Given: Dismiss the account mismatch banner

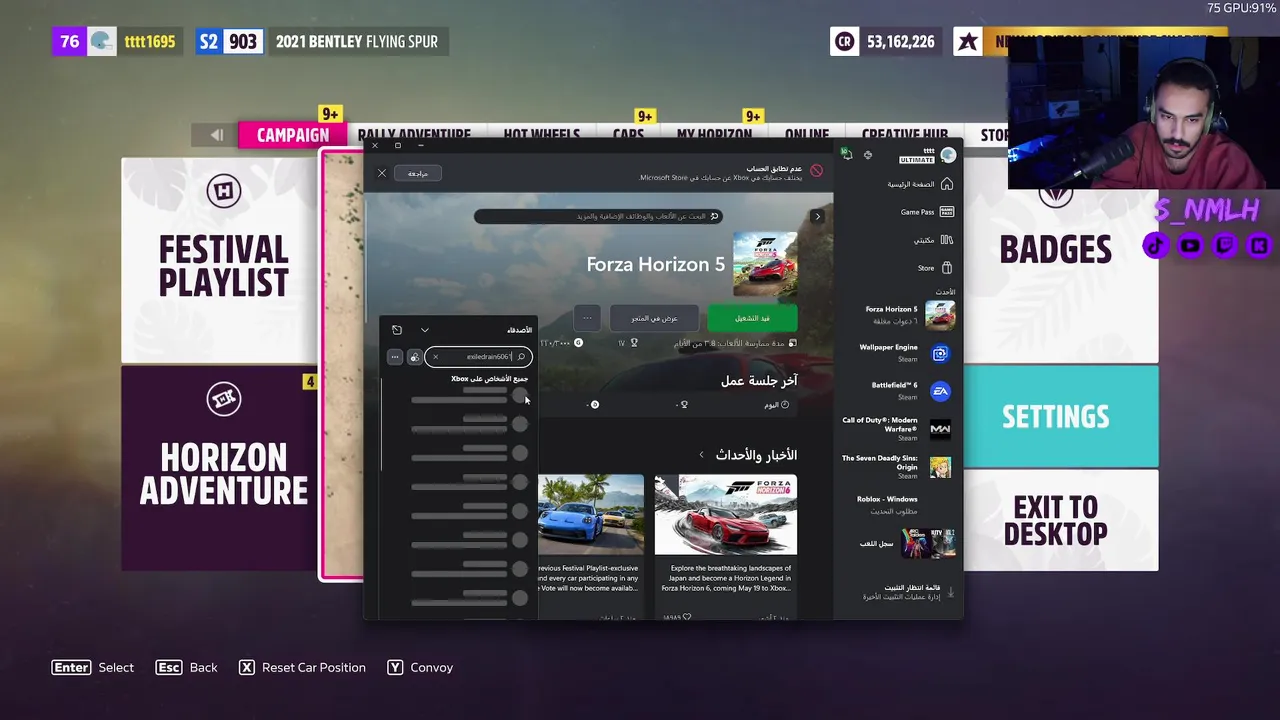Looking at the screenshot, I should tap(381, 173).
